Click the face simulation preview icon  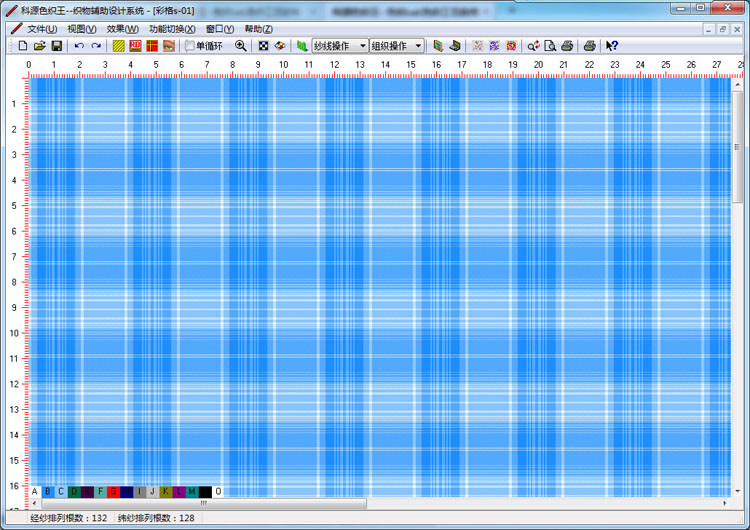tap(169, 46)
